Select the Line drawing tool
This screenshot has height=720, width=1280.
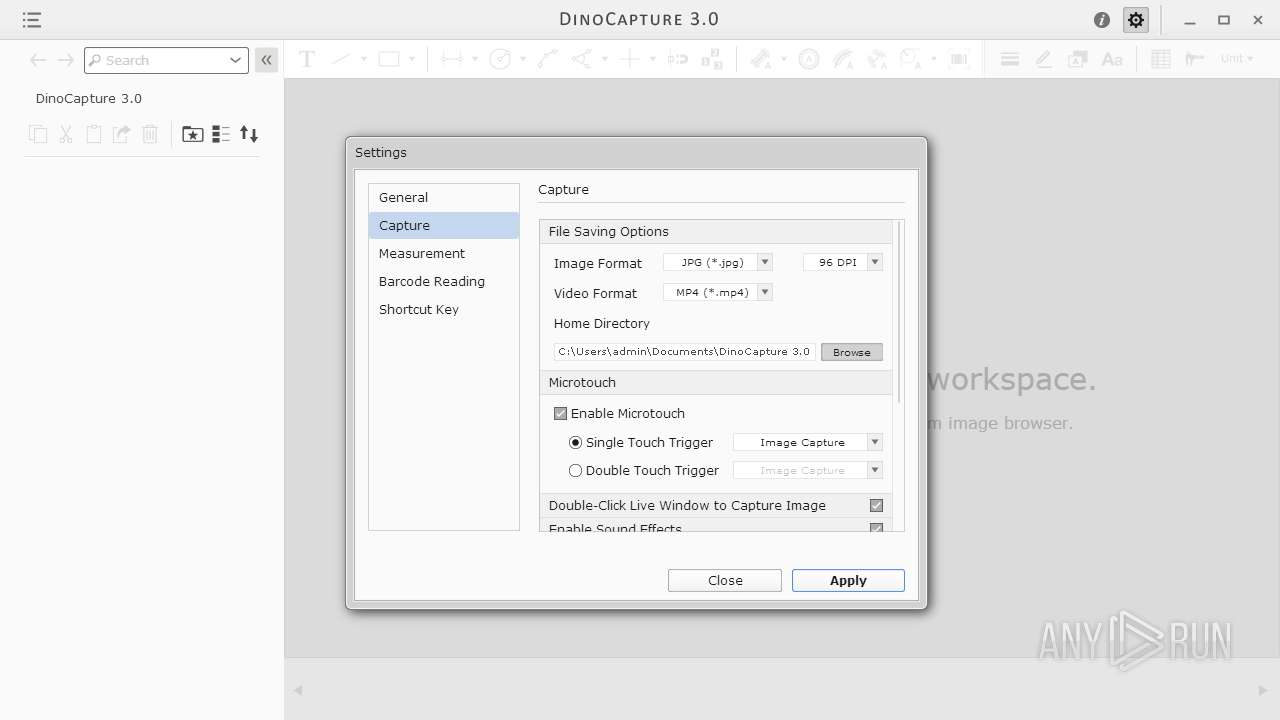point(341,59)
